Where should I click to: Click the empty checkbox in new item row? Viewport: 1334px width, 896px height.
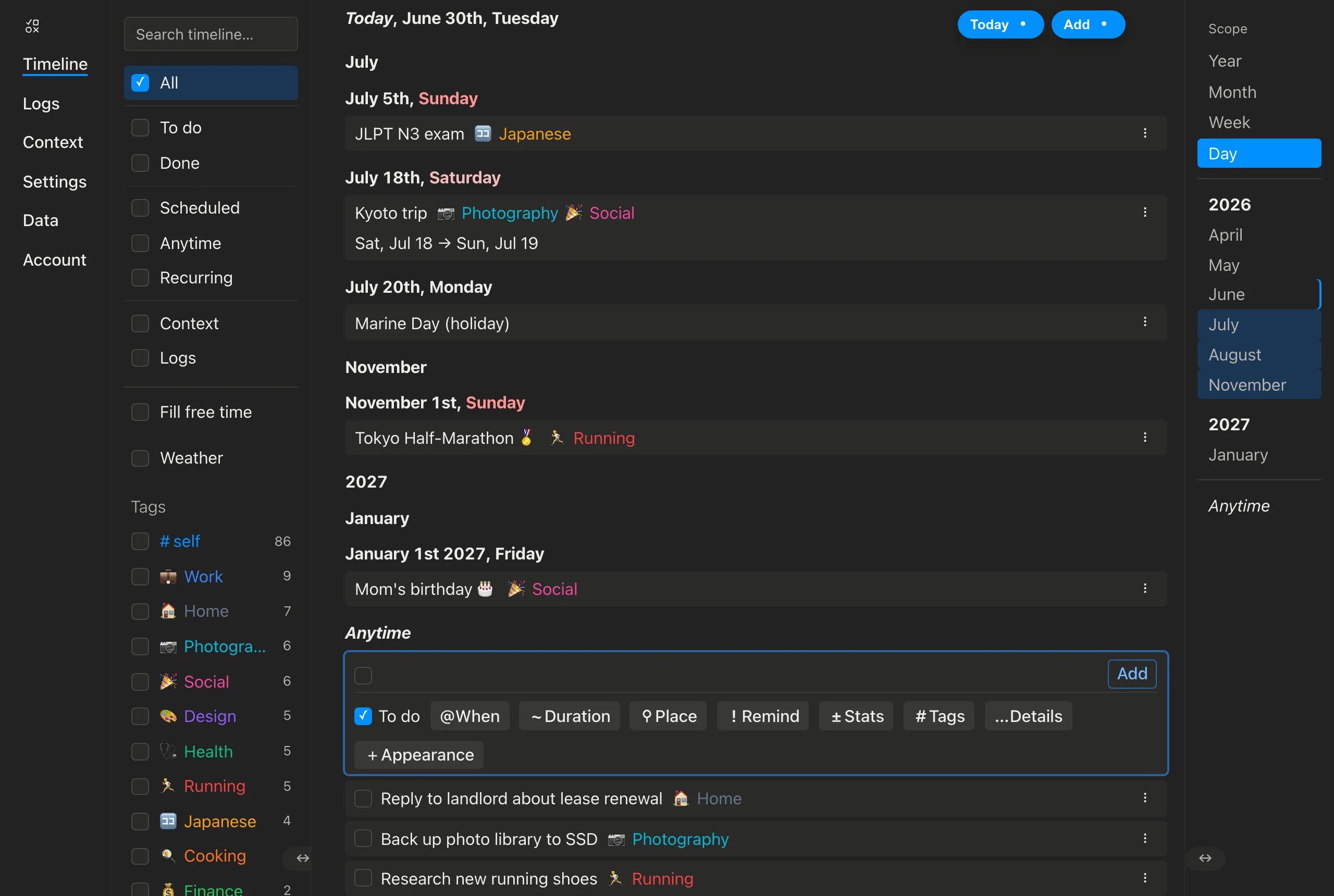coord(363,676)
